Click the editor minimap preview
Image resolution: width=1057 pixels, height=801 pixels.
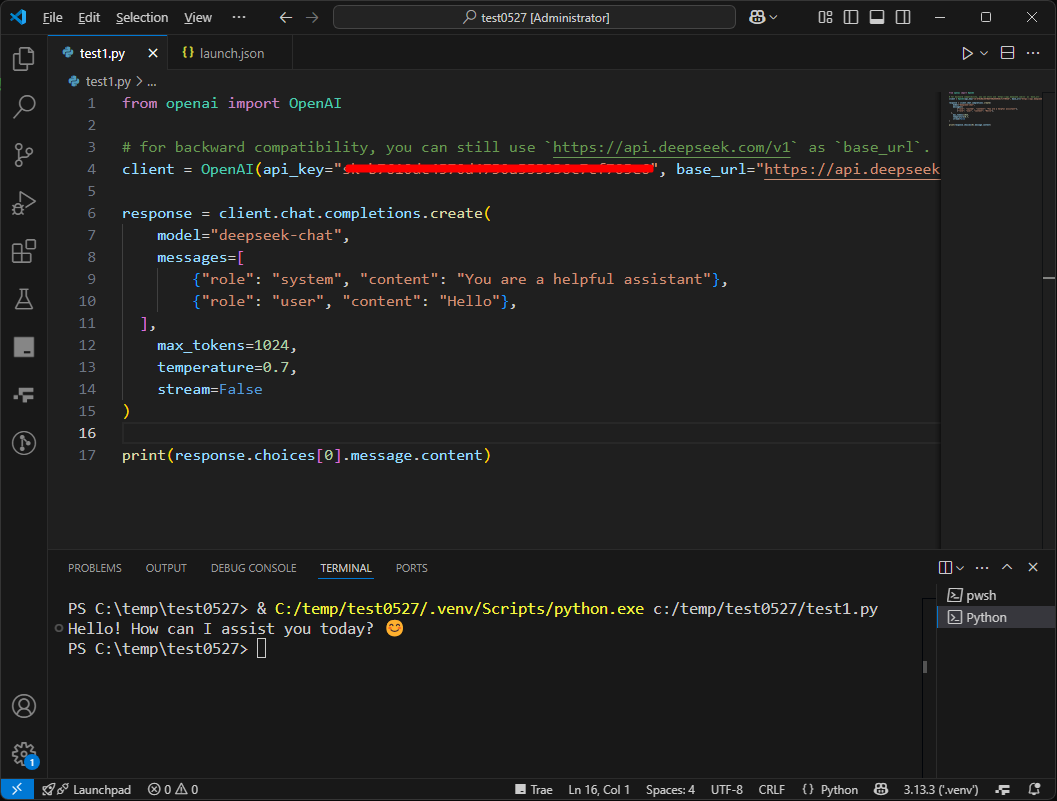pyautogui.click(x=991, y=108)
